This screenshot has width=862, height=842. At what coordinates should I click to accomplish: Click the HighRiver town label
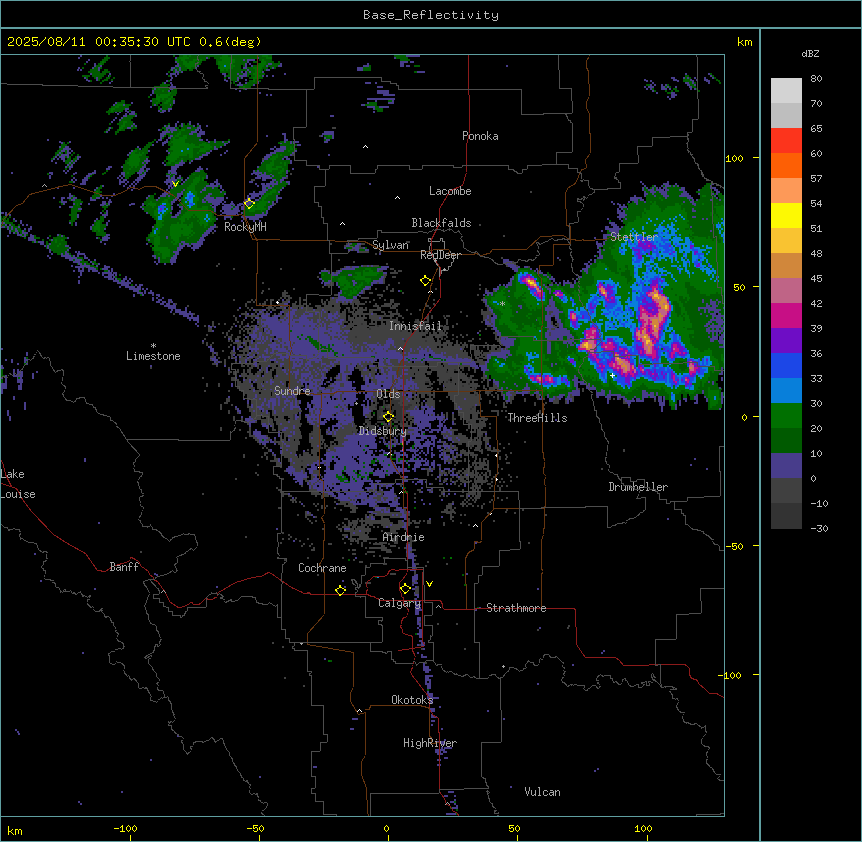click(430, 743)
